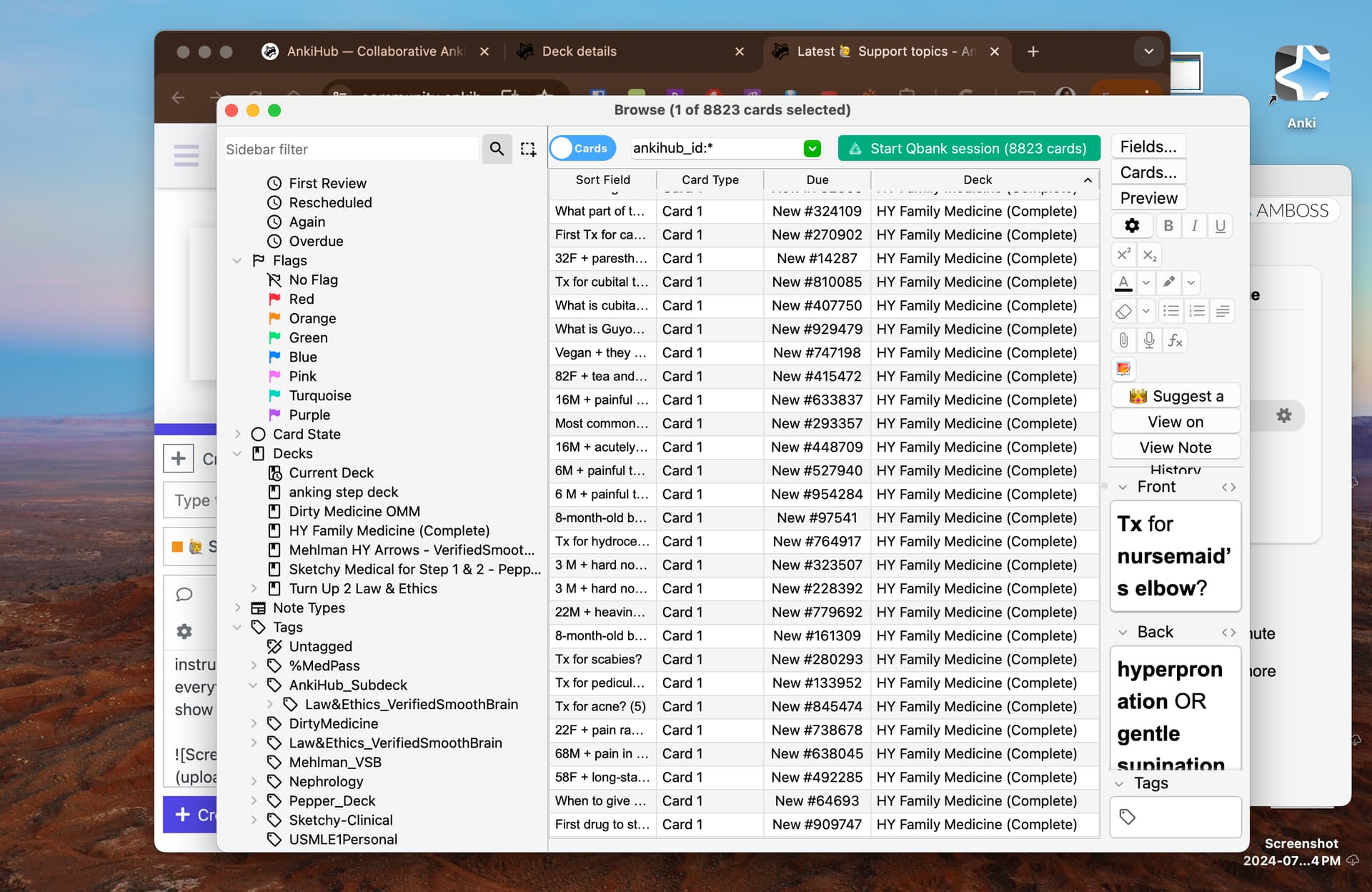Viewport: 1372px width, 892px height.
Task: Click the text color swatch button
Action: click(1124, 282)
